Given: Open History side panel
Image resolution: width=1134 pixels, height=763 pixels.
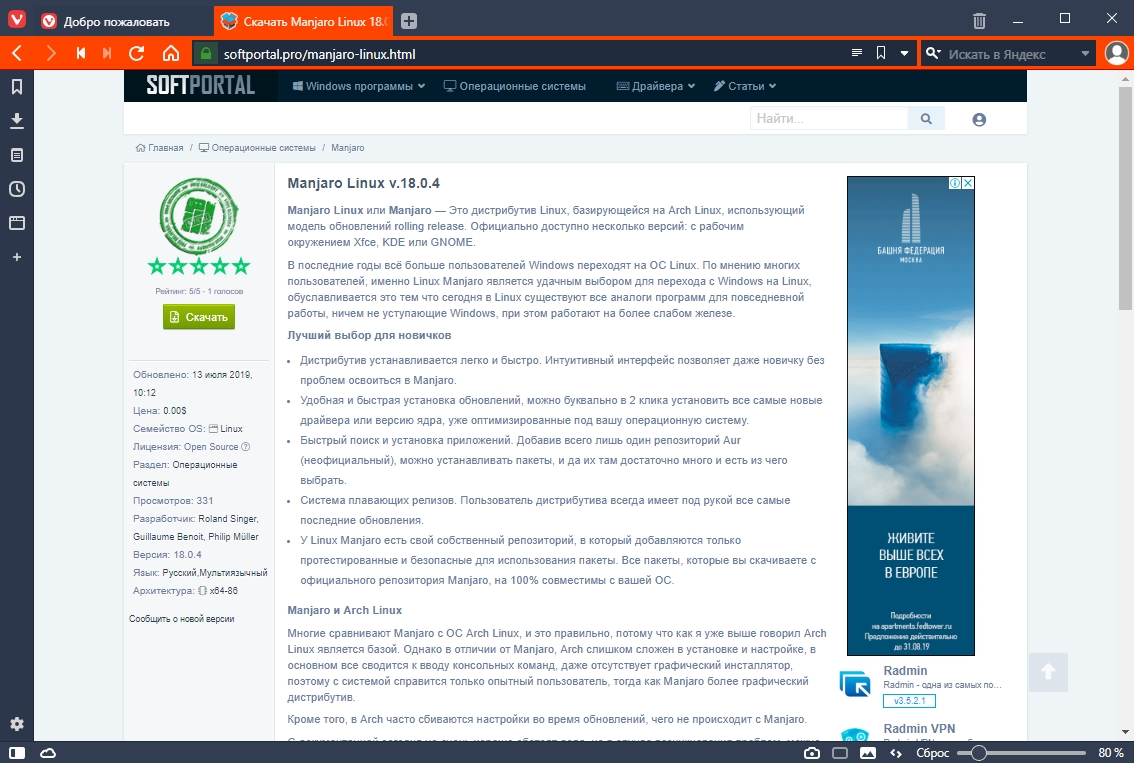Looking at the screenshot, I should [17, 189].
